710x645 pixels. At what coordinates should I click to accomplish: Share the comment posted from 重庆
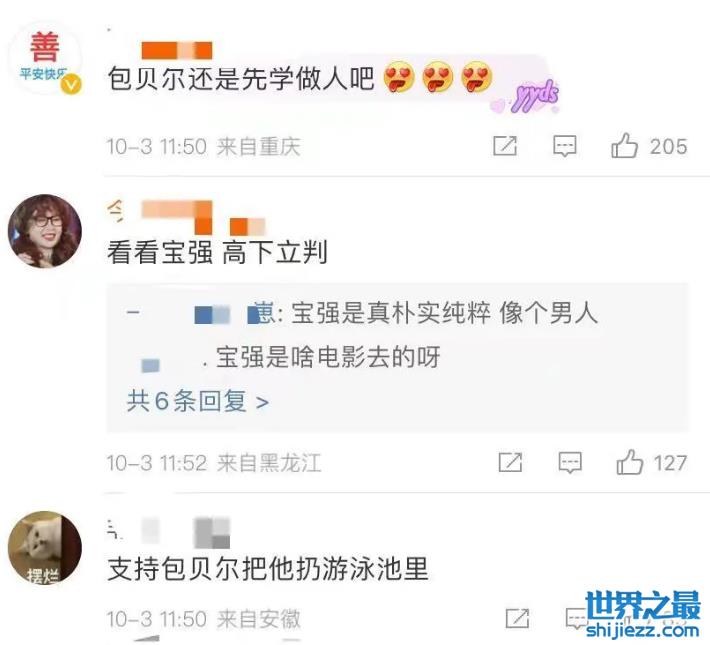pos(504,146)
